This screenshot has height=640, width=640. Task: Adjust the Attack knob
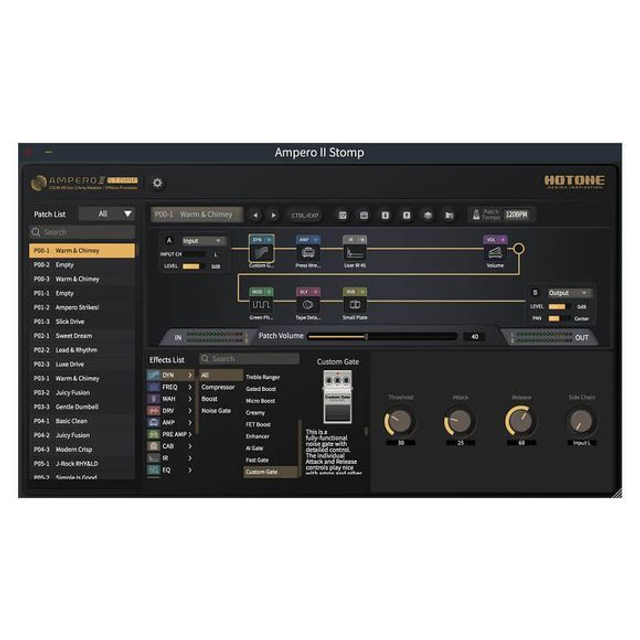[460, 421]
